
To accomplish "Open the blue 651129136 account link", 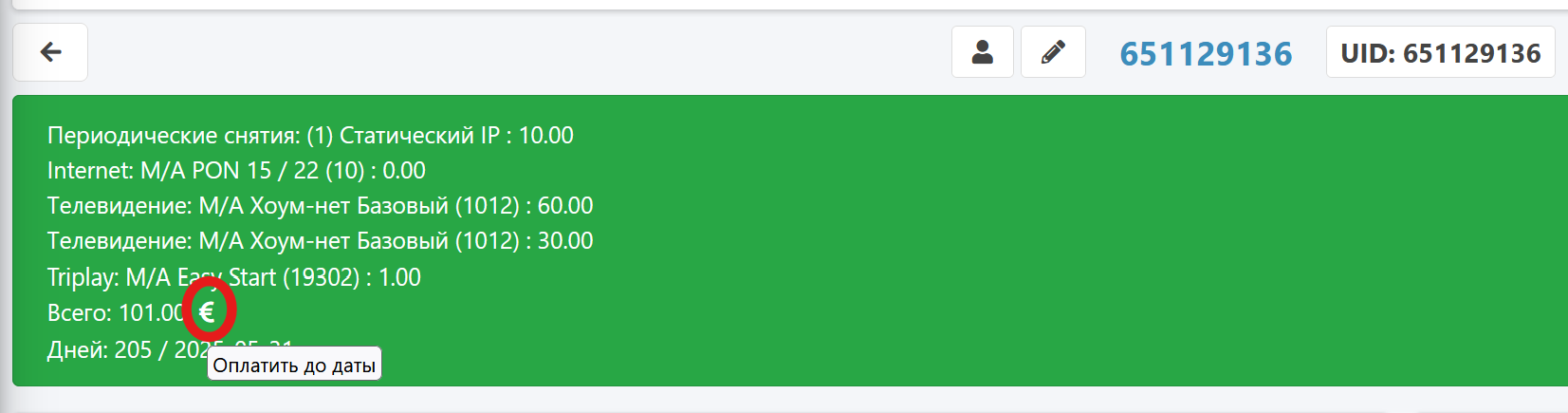I will click(x=1206, y=53).
